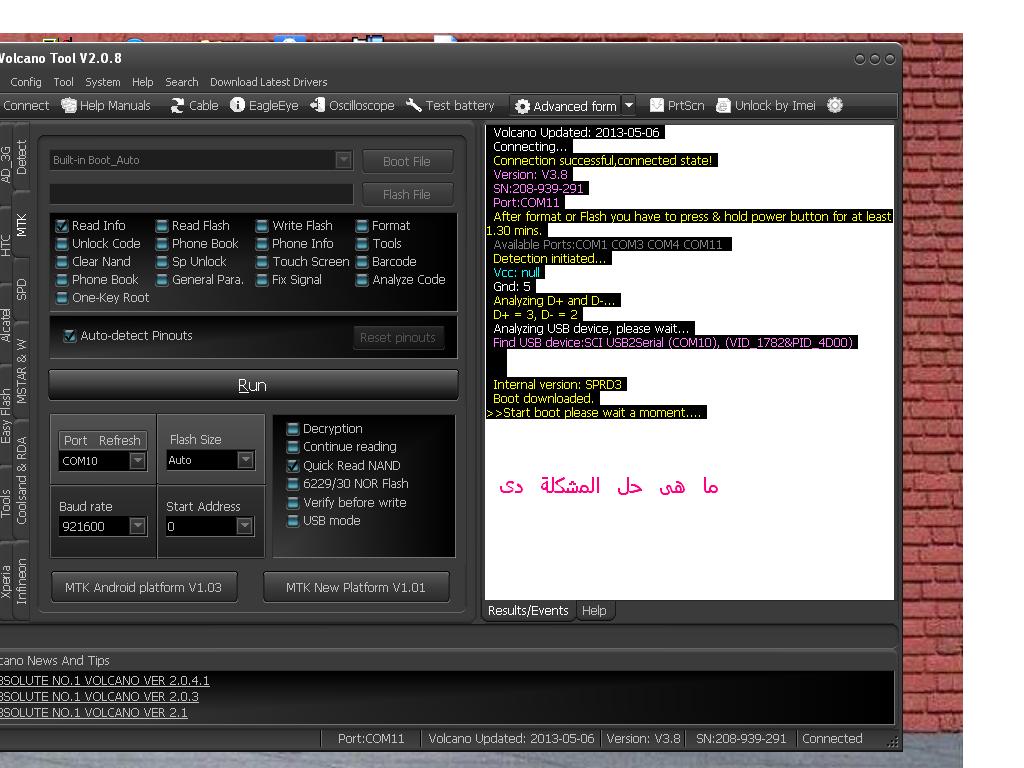Click the Flash File button
The height and width of the screenshot is (768, 1024).
click(408, 195)
